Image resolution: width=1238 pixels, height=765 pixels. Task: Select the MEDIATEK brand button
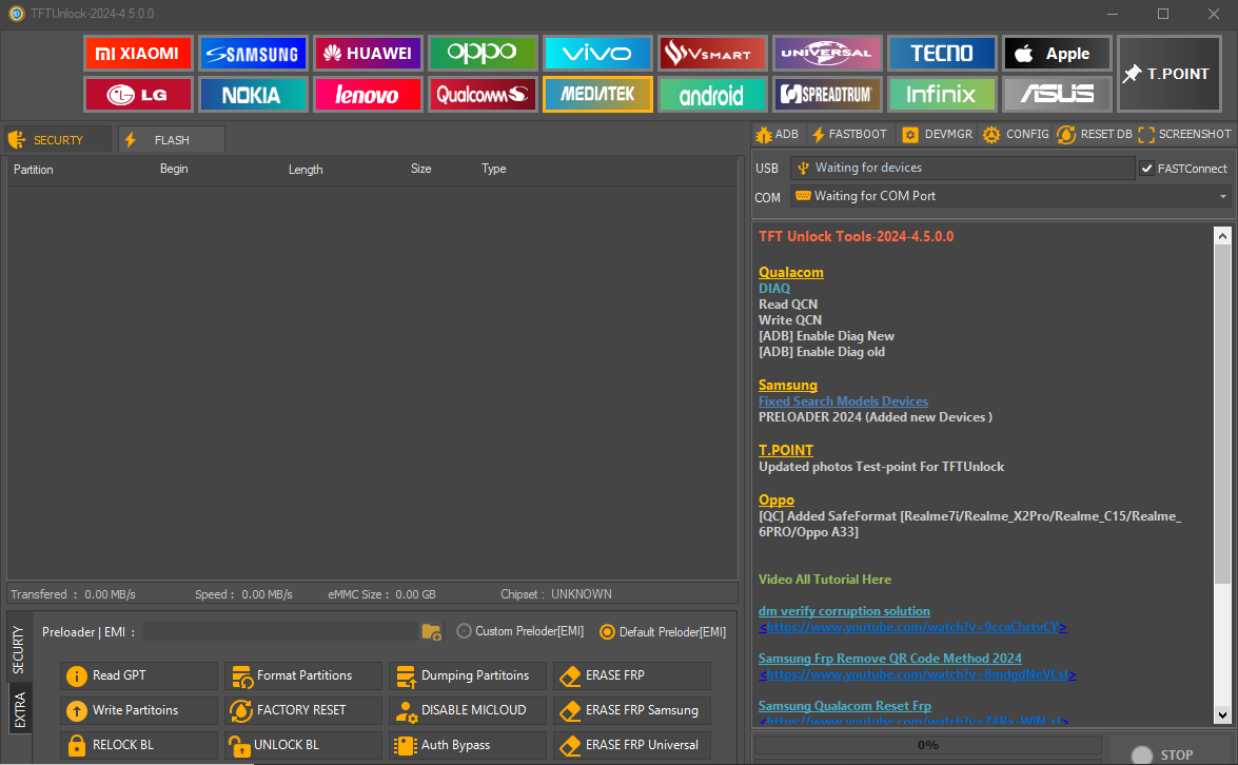pos(597,94)
